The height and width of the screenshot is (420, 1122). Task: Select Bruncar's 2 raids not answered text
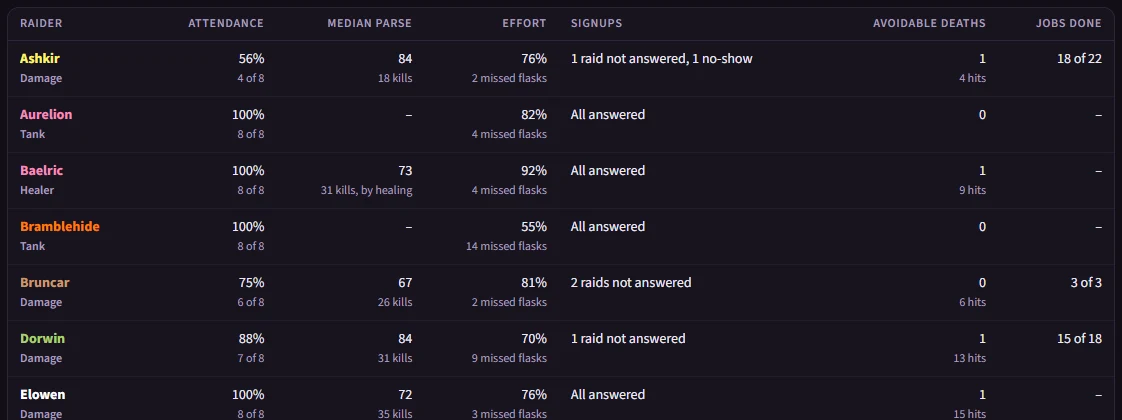[x=631, y=282]
